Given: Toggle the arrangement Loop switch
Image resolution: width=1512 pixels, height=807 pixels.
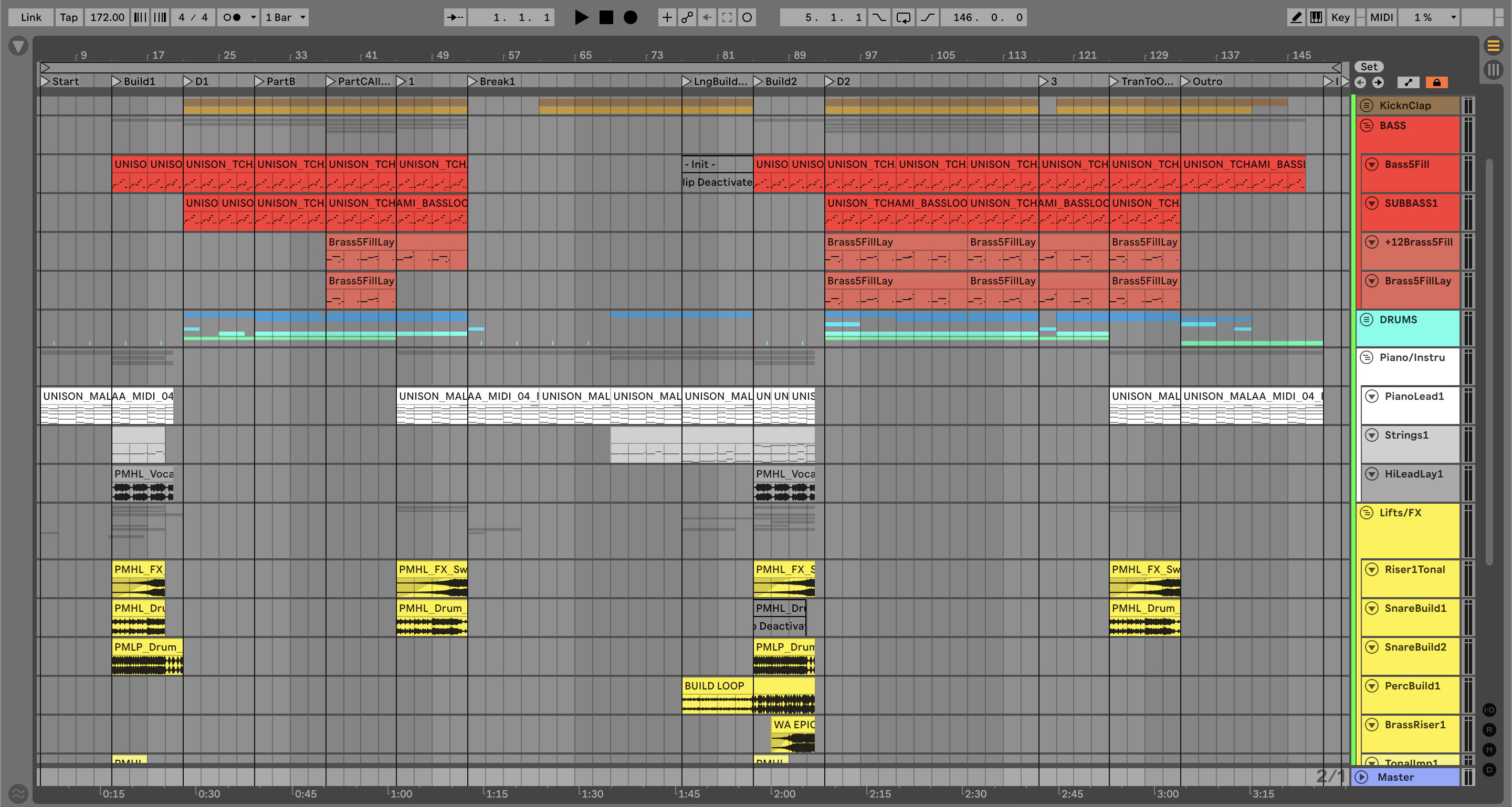Looking at the screenshot, I should coord(904,17).
